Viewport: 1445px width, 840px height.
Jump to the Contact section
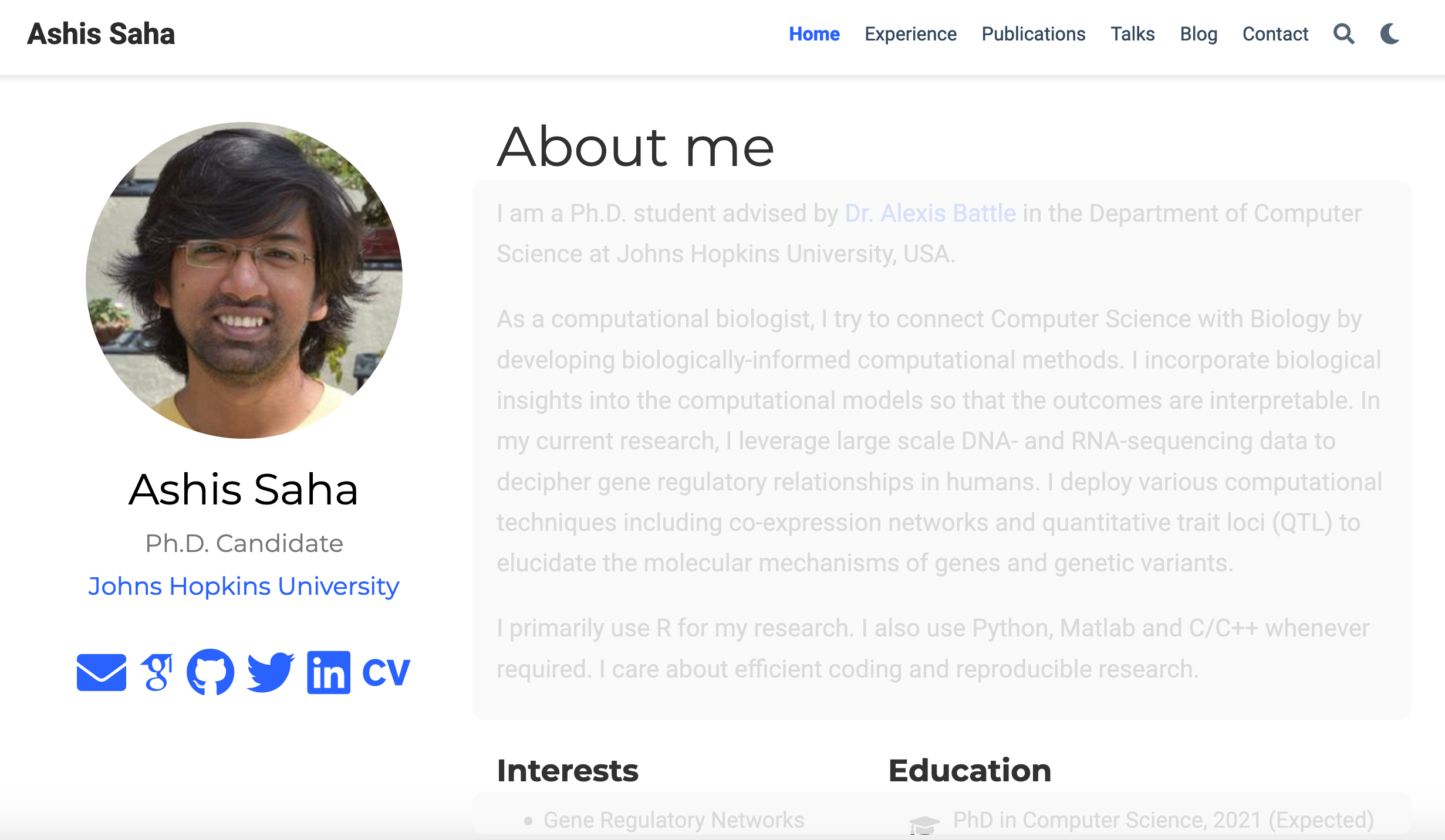(1275, 34)
